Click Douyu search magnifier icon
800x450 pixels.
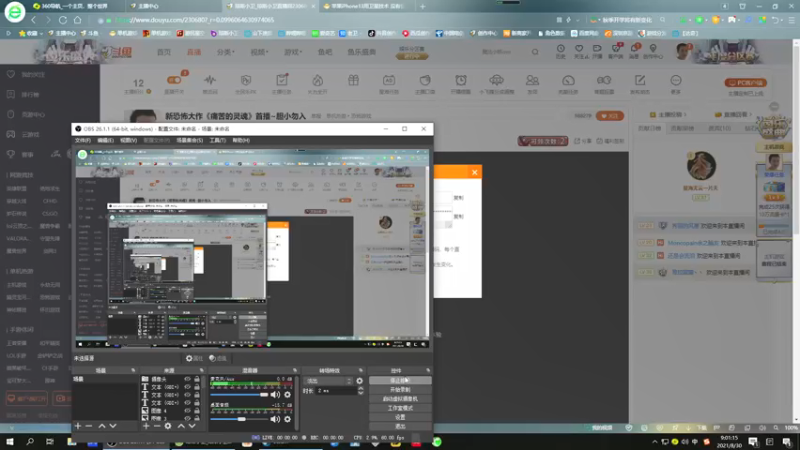[535, 52]
